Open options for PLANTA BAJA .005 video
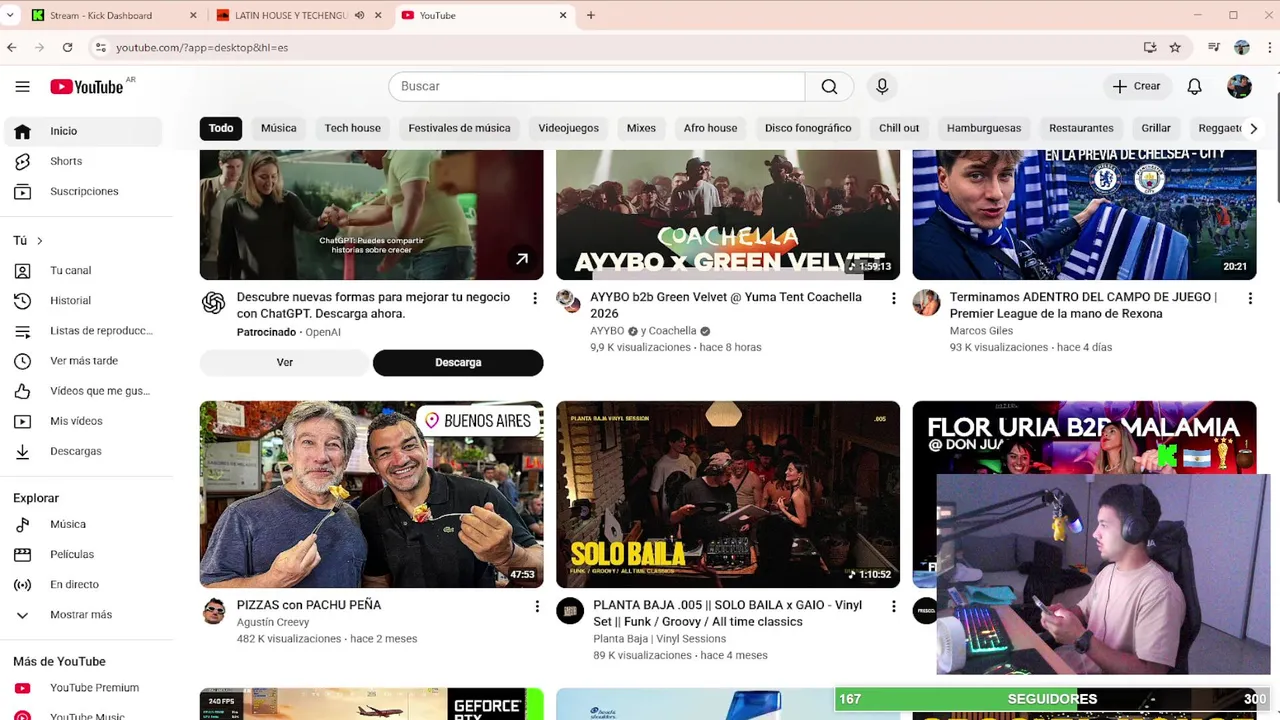 894,606
